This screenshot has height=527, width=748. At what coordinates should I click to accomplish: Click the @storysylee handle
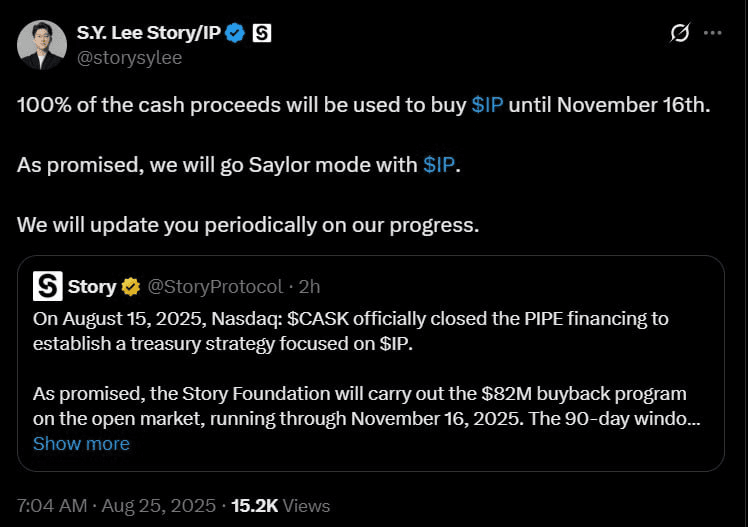pos(129,58)
